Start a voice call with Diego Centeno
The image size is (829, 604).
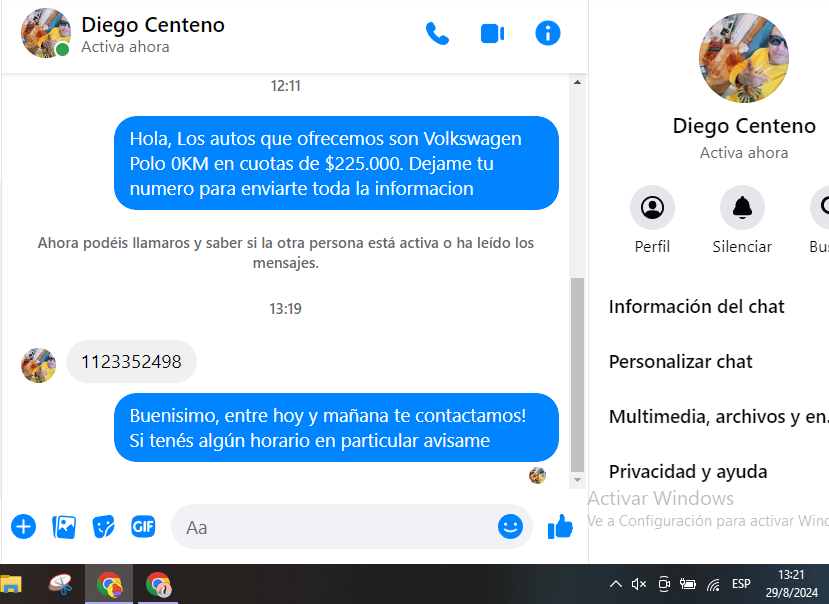coord(437,34)
